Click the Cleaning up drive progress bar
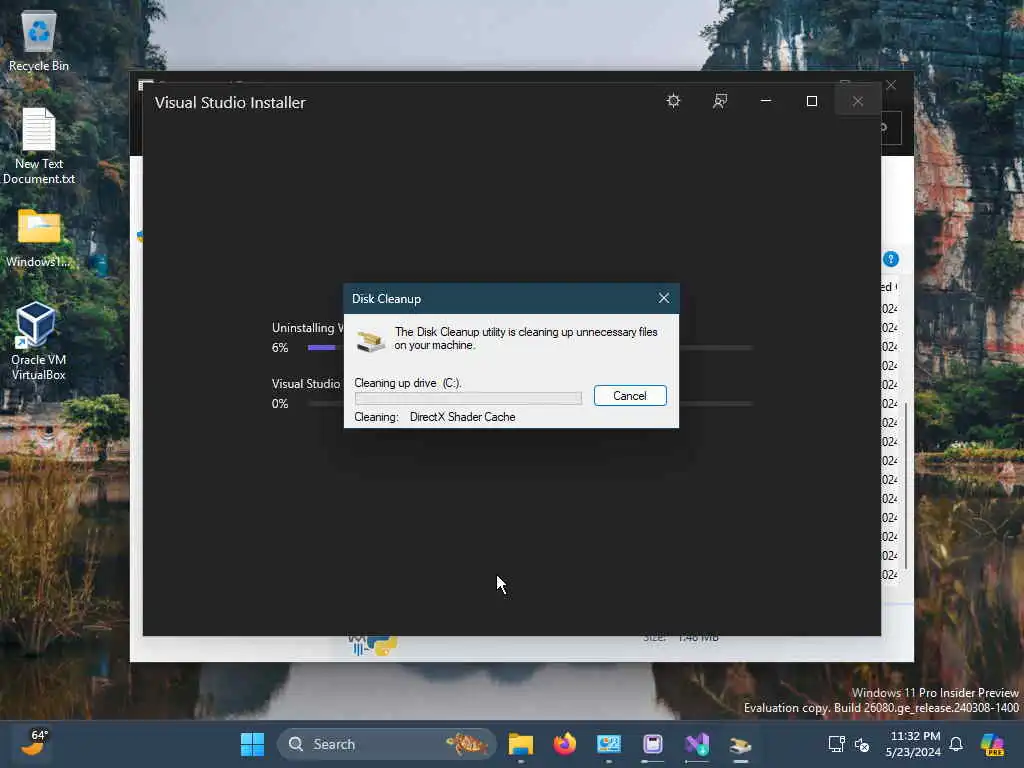This screenshot has width=1024, height=768. [468, 398]
